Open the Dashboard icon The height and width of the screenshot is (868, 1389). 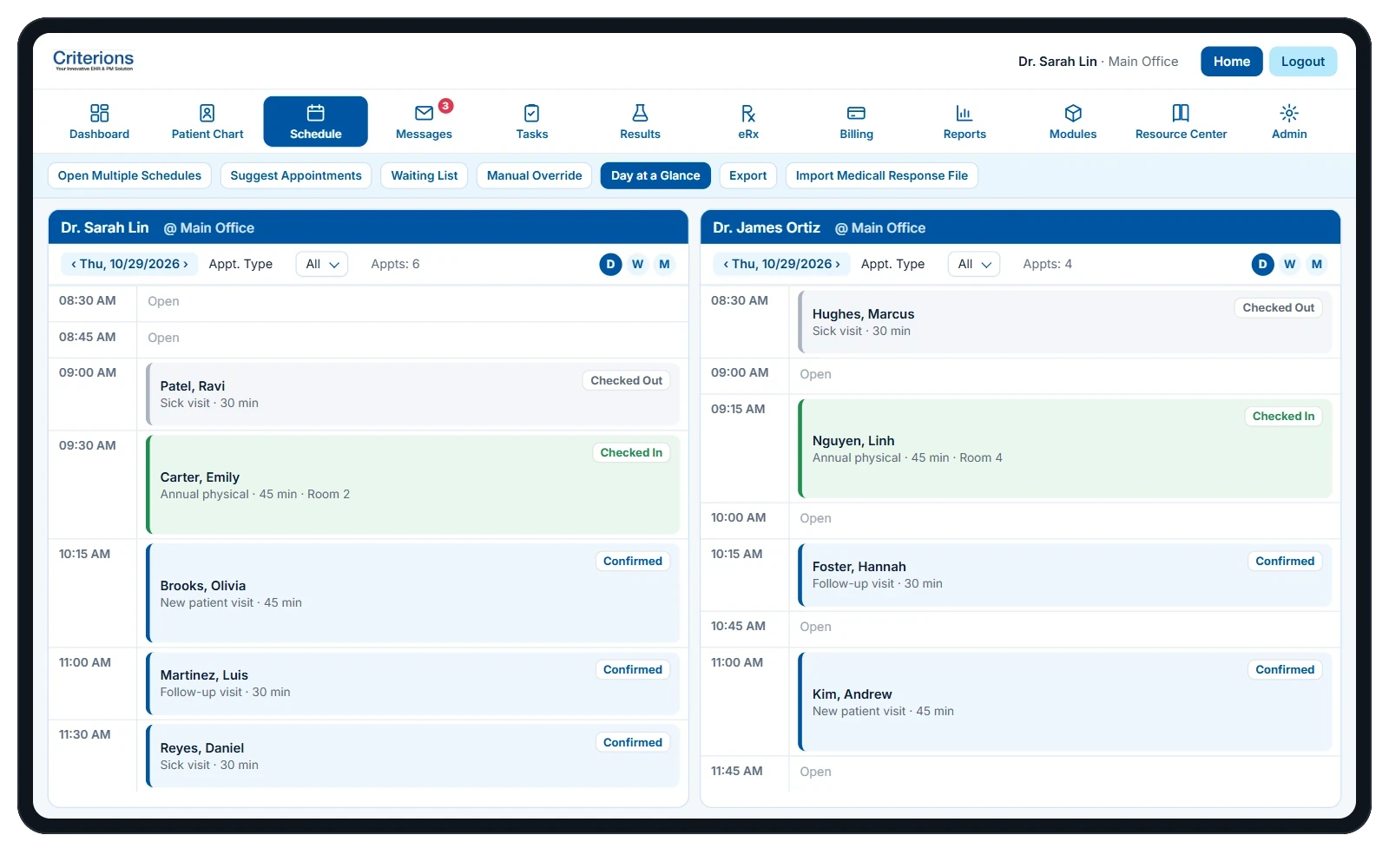pos(99,114)
